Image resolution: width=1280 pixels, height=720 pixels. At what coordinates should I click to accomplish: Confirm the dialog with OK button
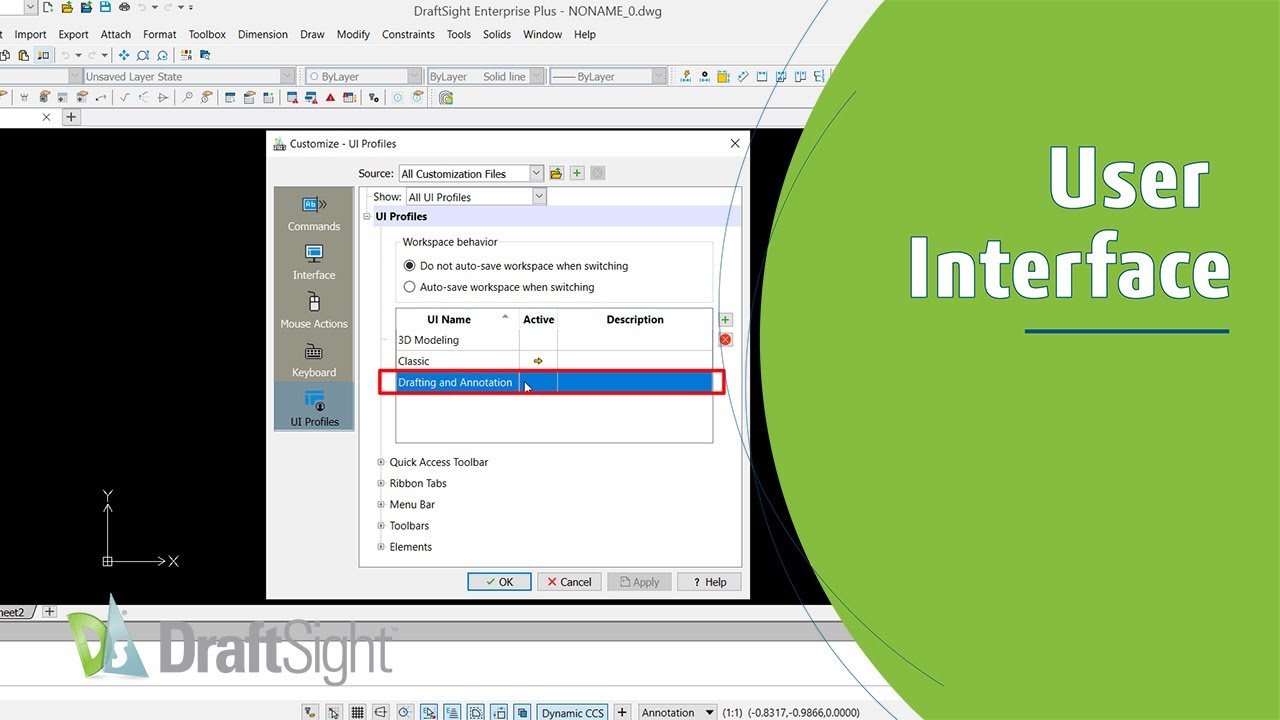[x=499, y=581]
